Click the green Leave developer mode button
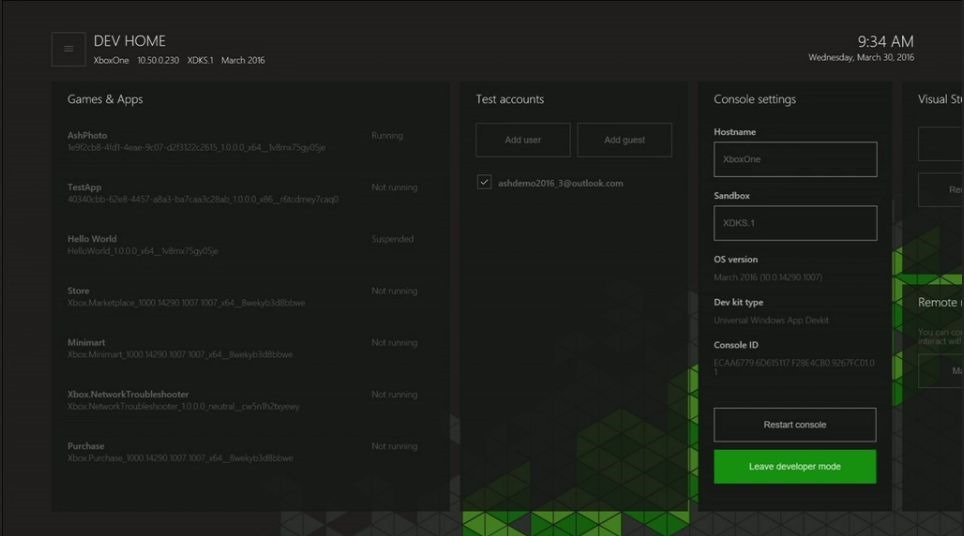 (x=795, y=467)
